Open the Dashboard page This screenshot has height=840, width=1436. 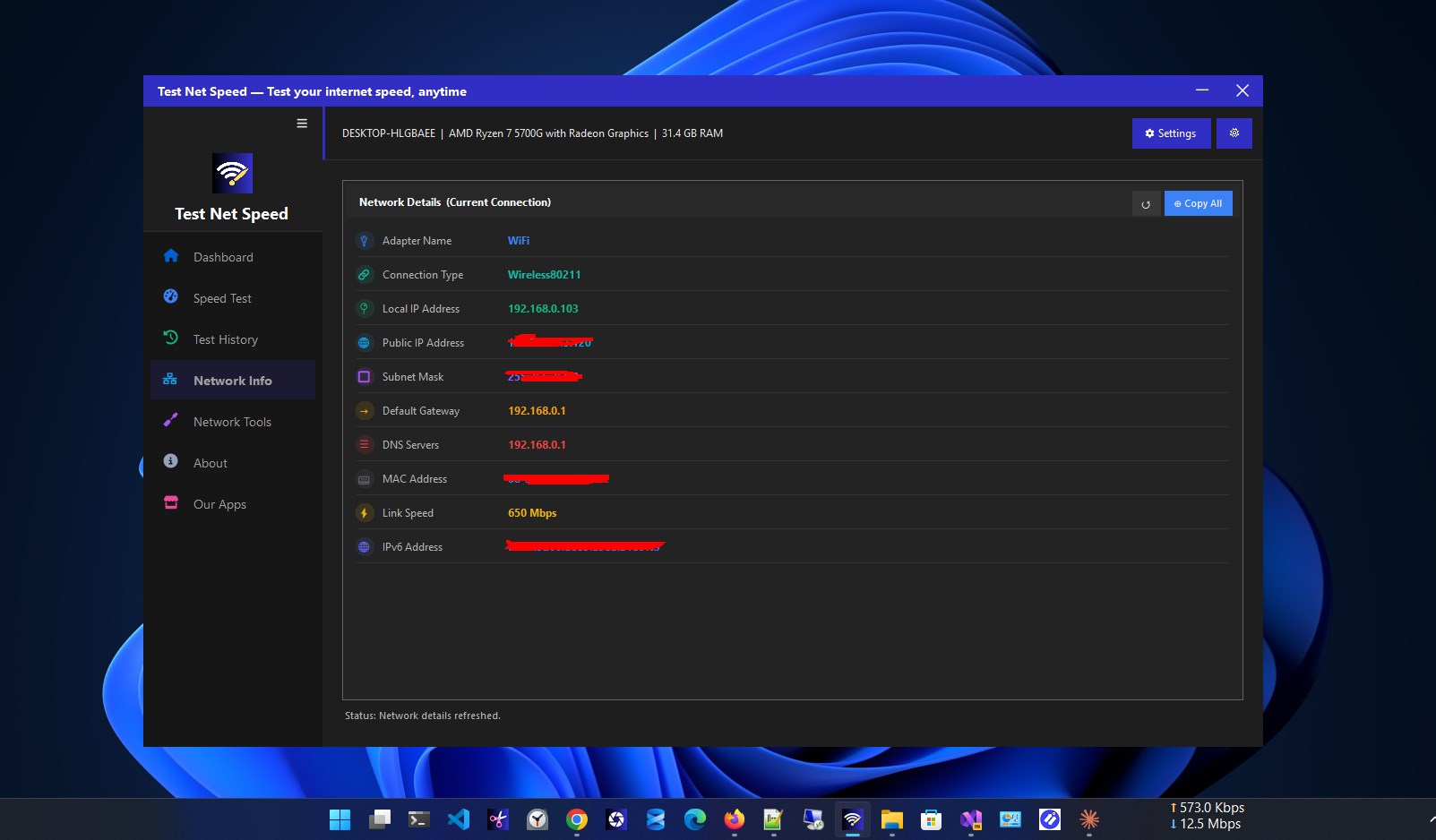tap(233, 257)
